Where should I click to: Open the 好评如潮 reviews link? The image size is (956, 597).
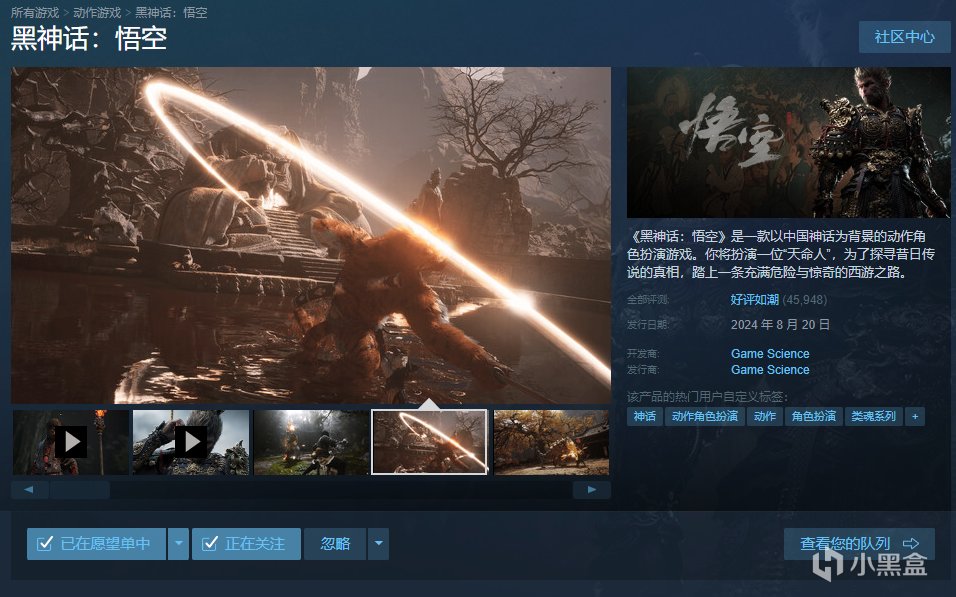point(755,299)
